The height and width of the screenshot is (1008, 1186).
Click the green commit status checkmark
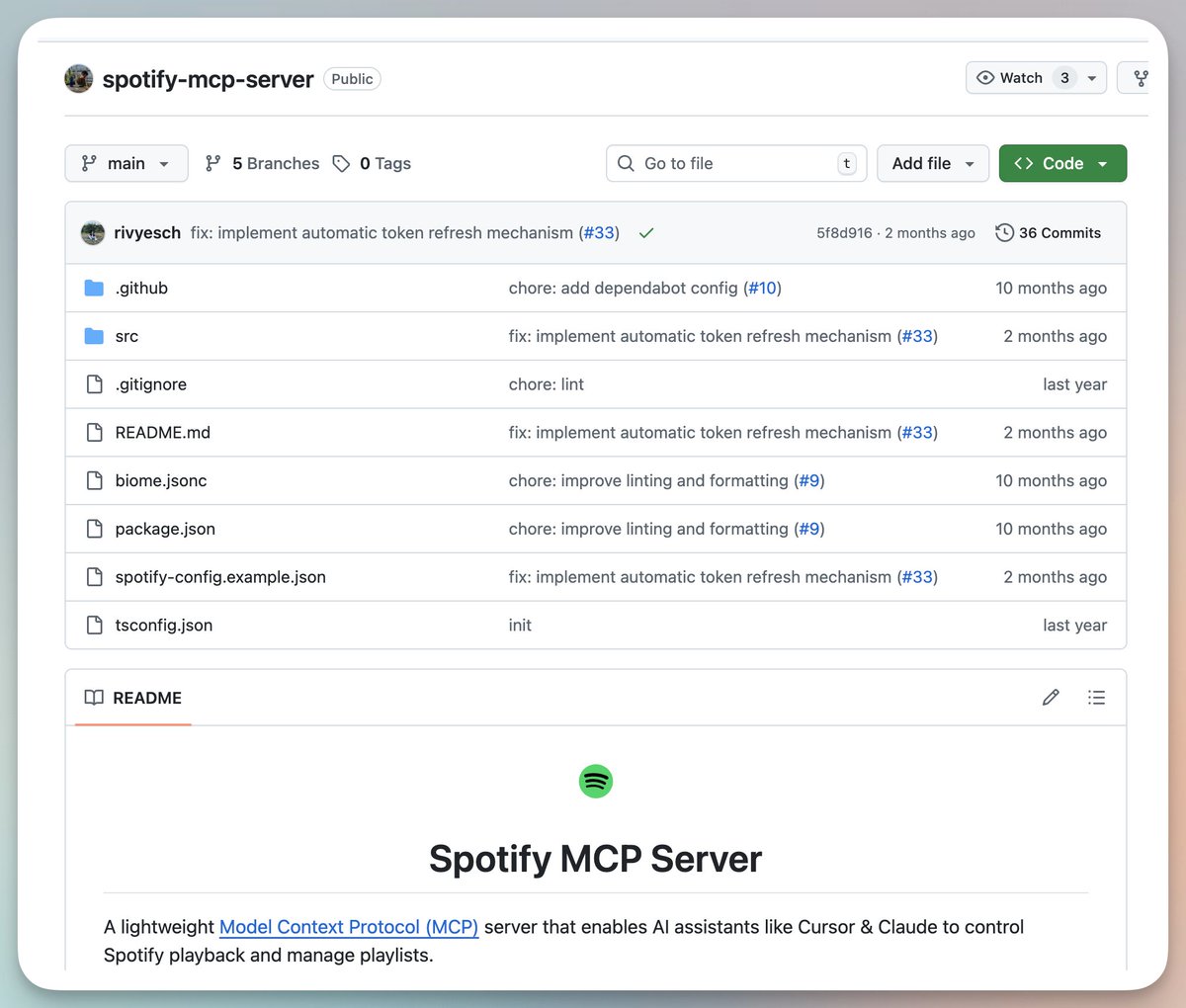coord(646,233)
